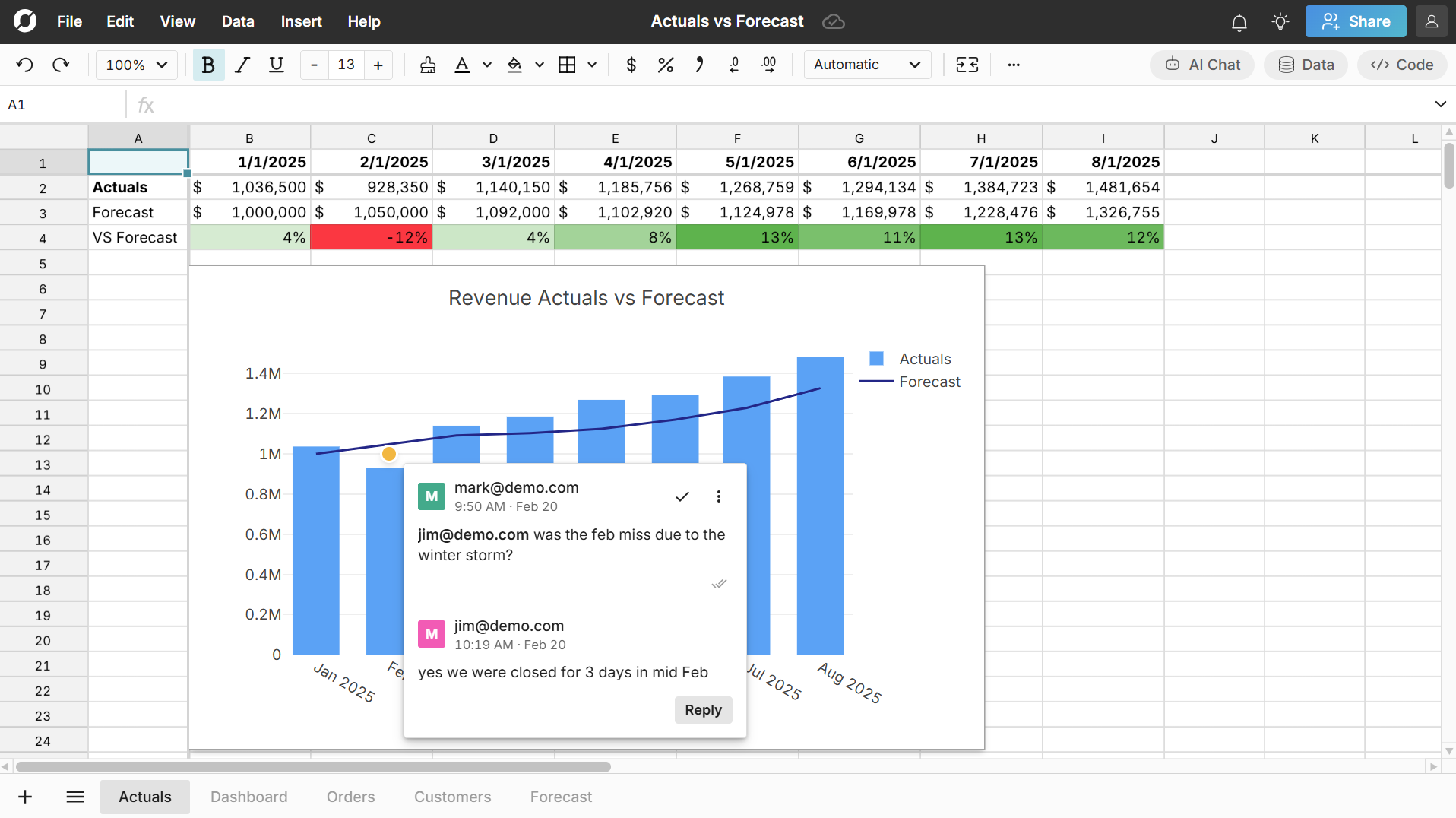Screen dimensions: 1456x818
Task: Click the fx function icon
Action: pyautogui.click(x=146, y=105)
